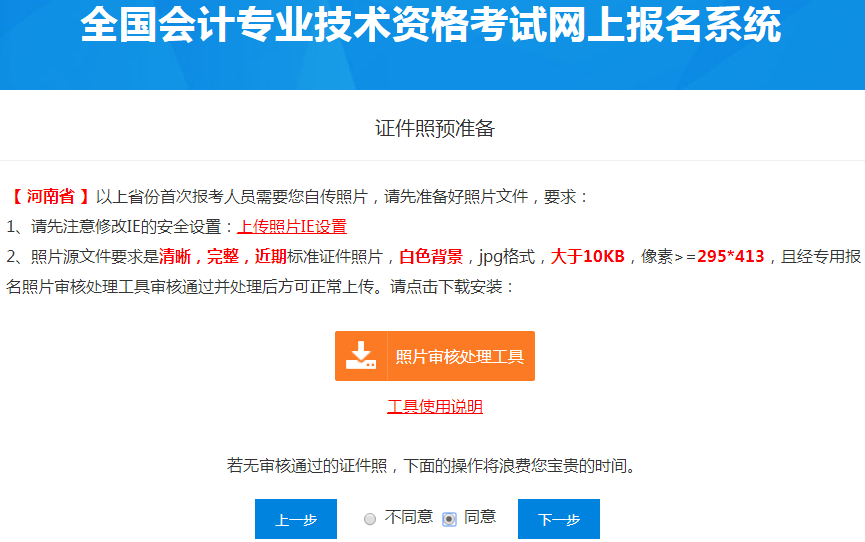Click the 若无审核通过的证件照 warning sentence
Screen dimensions: 865x542
coord(432,466)
